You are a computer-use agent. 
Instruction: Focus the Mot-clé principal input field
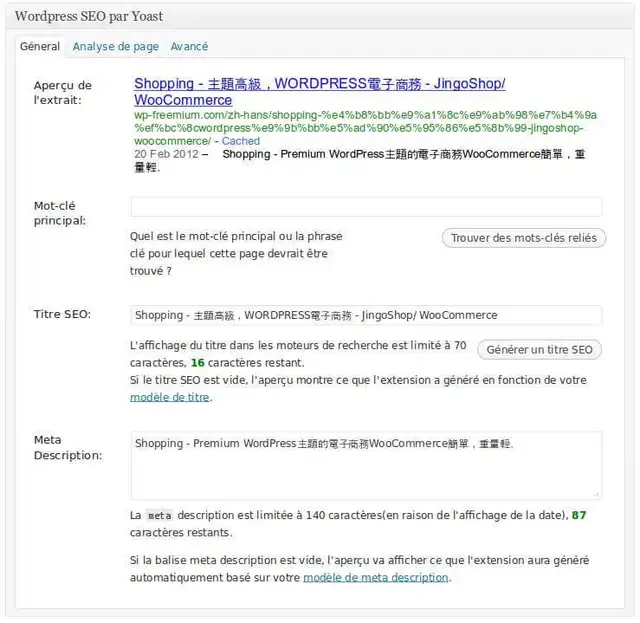coord(366,207)
